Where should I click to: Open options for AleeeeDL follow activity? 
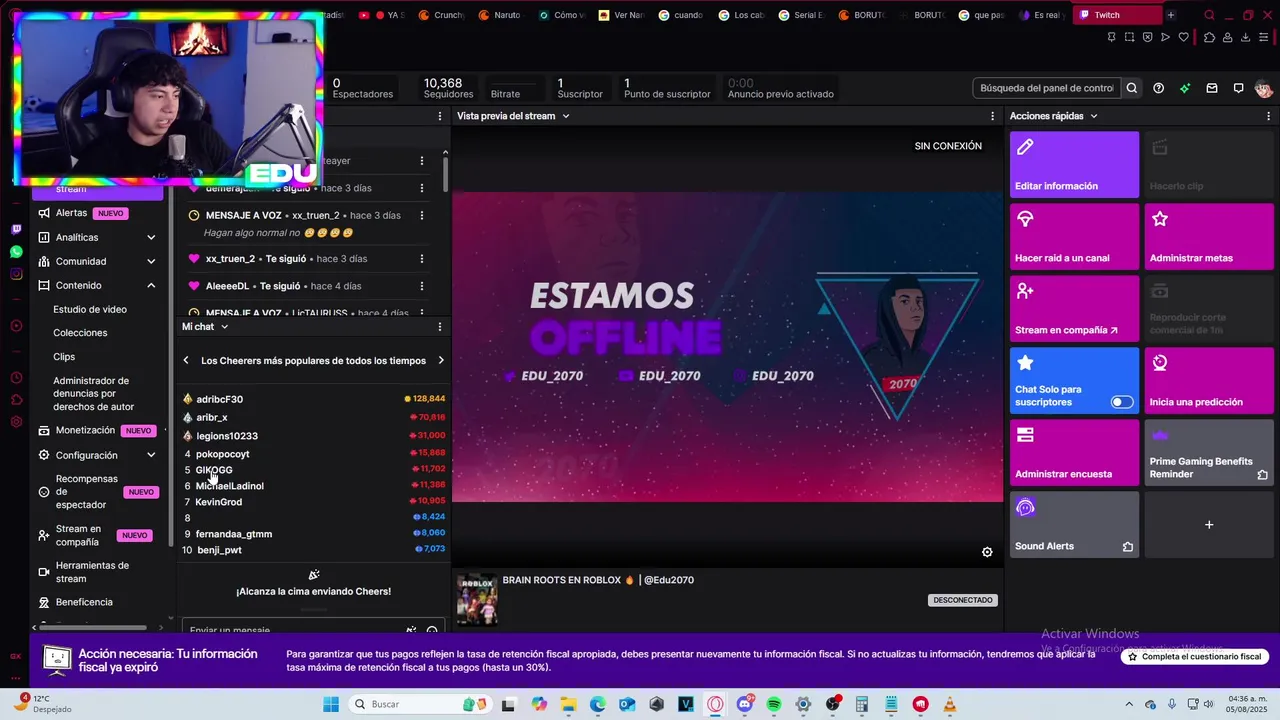(421, 286)
